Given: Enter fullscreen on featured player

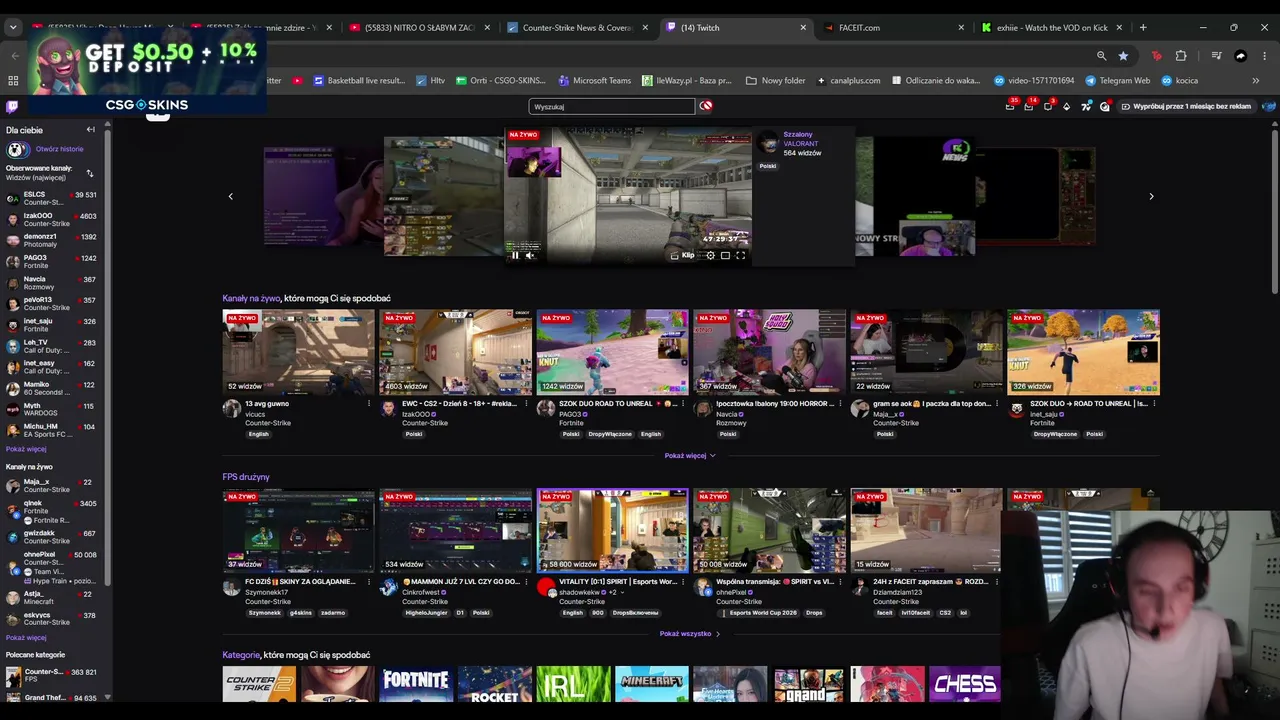Looking at the screenshot, I should pyautogui.click(x=740, y=255).
